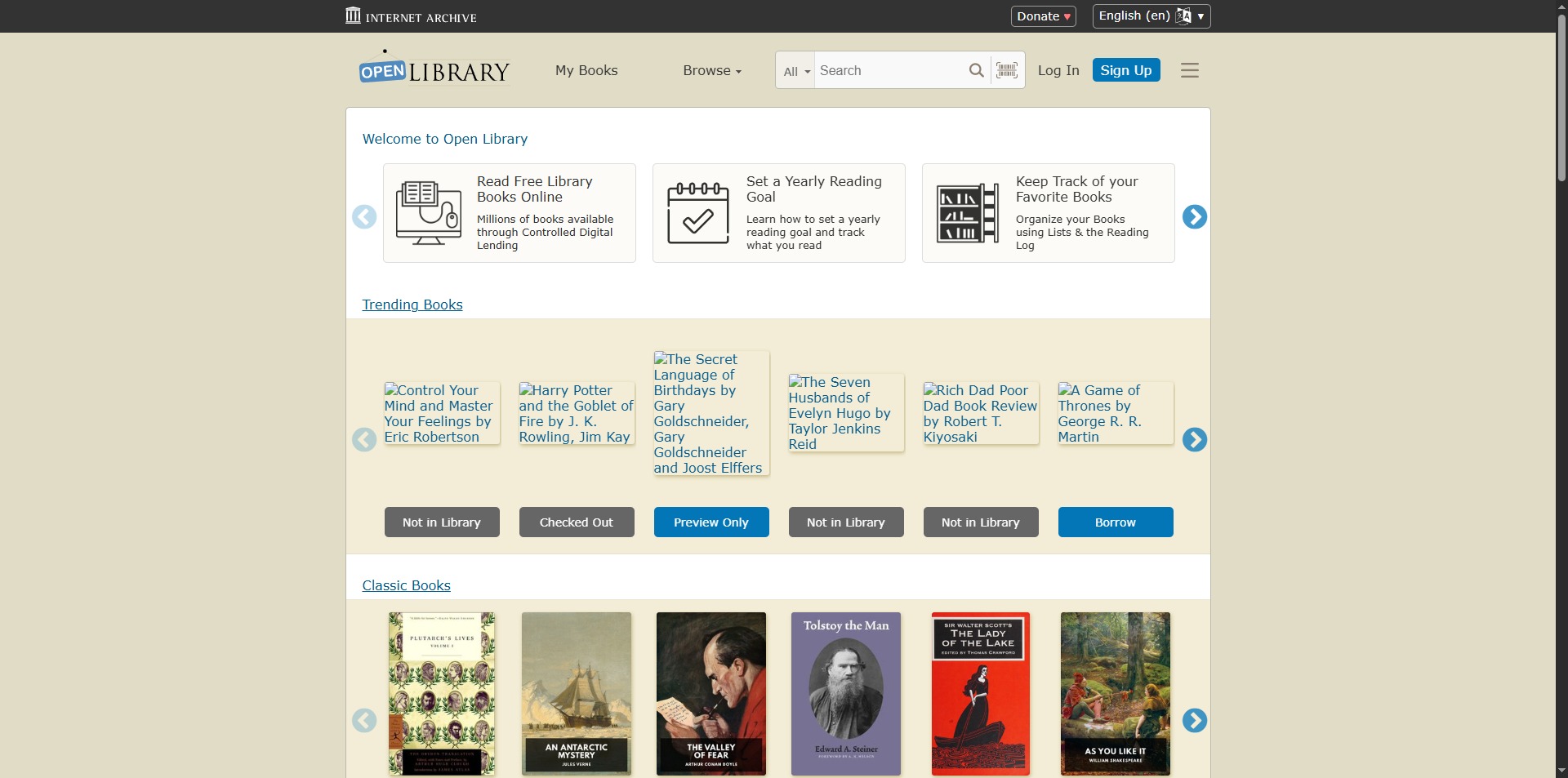Open the Trending Books link
This screenshot has width=1568, height=778.
tap(412, 305)
